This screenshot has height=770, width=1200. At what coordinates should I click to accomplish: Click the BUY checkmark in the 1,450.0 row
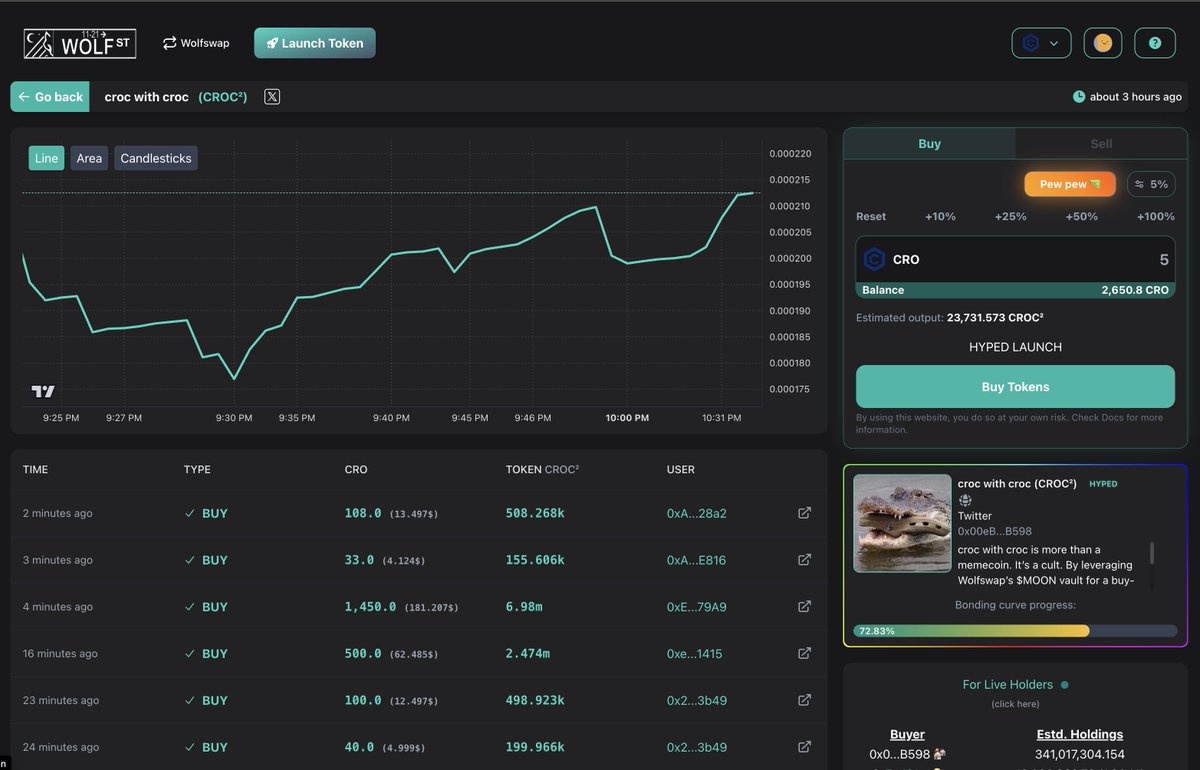click(x=190, y=607)
